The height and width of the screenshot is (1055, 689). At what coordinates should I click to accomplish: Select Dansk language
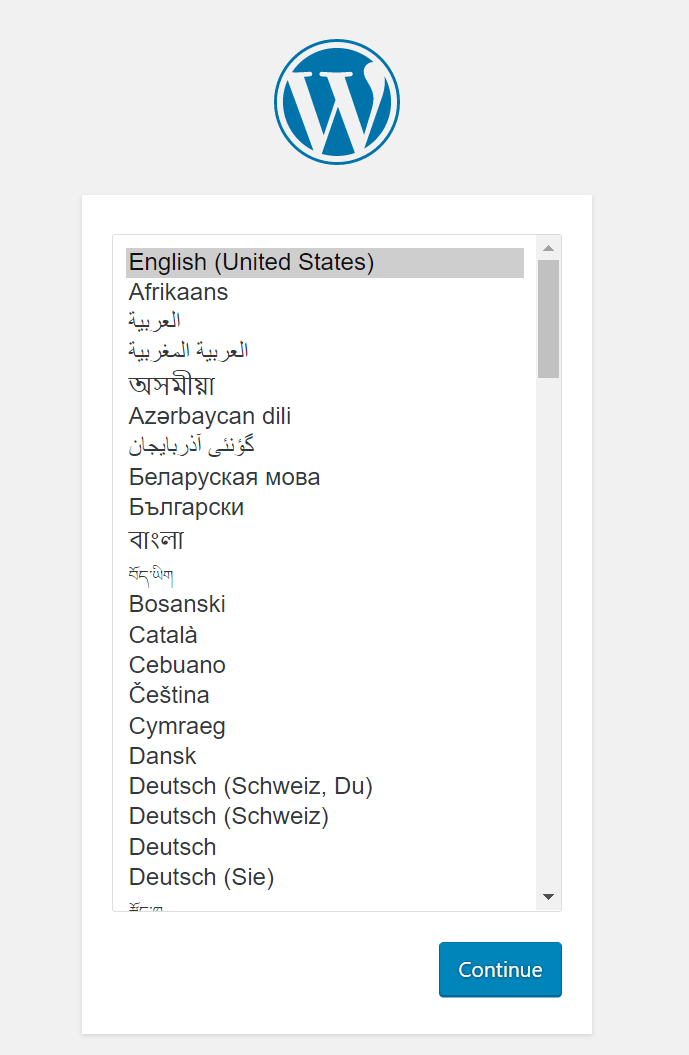tap(325, 756)
